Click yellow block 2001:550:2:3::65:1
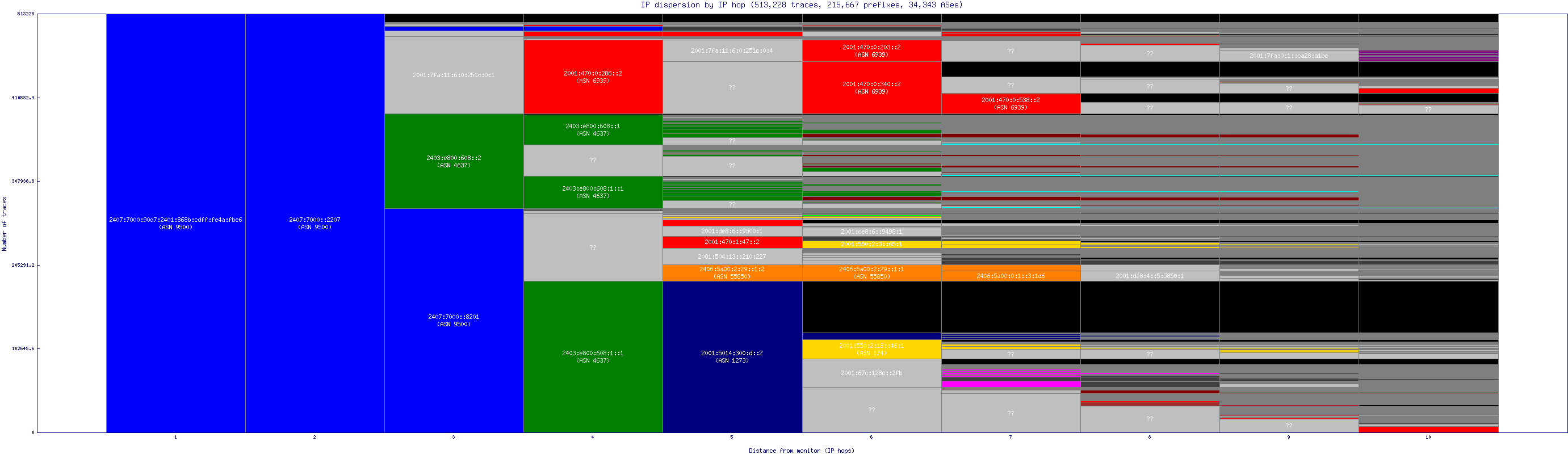The image size is (1568, 454). click(x=871, y=245)
